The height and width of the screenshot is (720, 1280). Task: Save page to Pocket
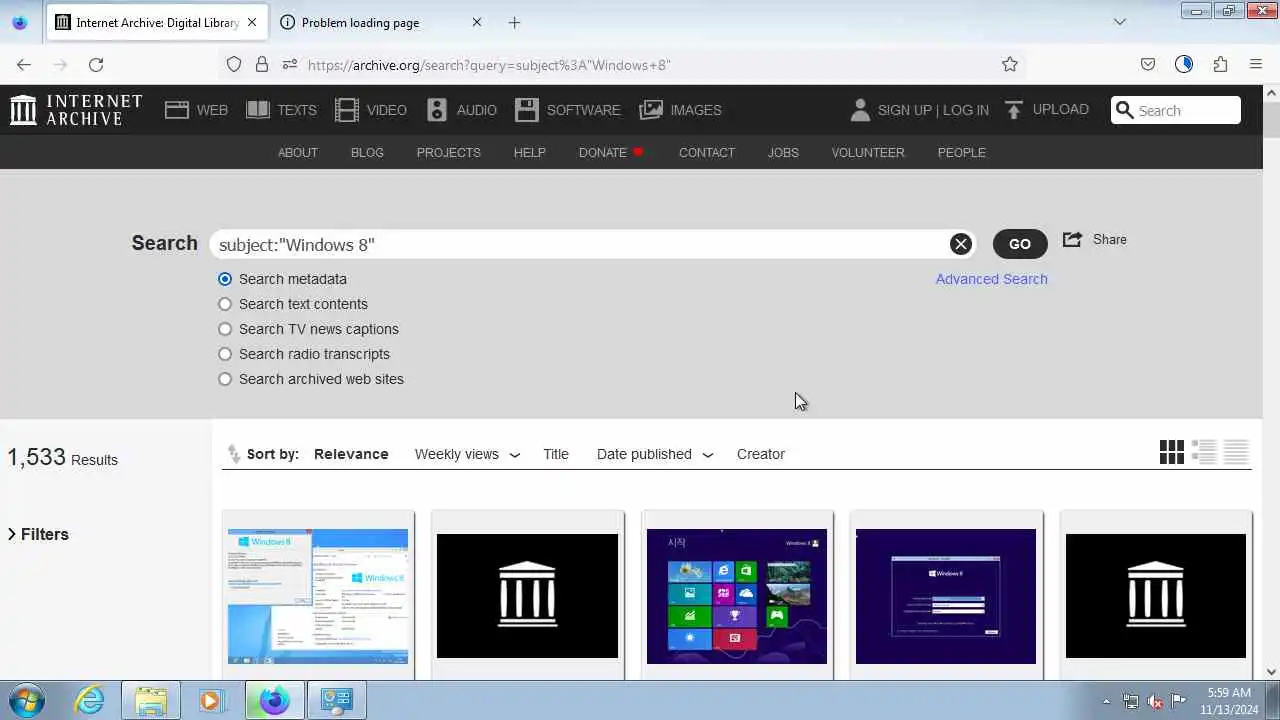1148,64
